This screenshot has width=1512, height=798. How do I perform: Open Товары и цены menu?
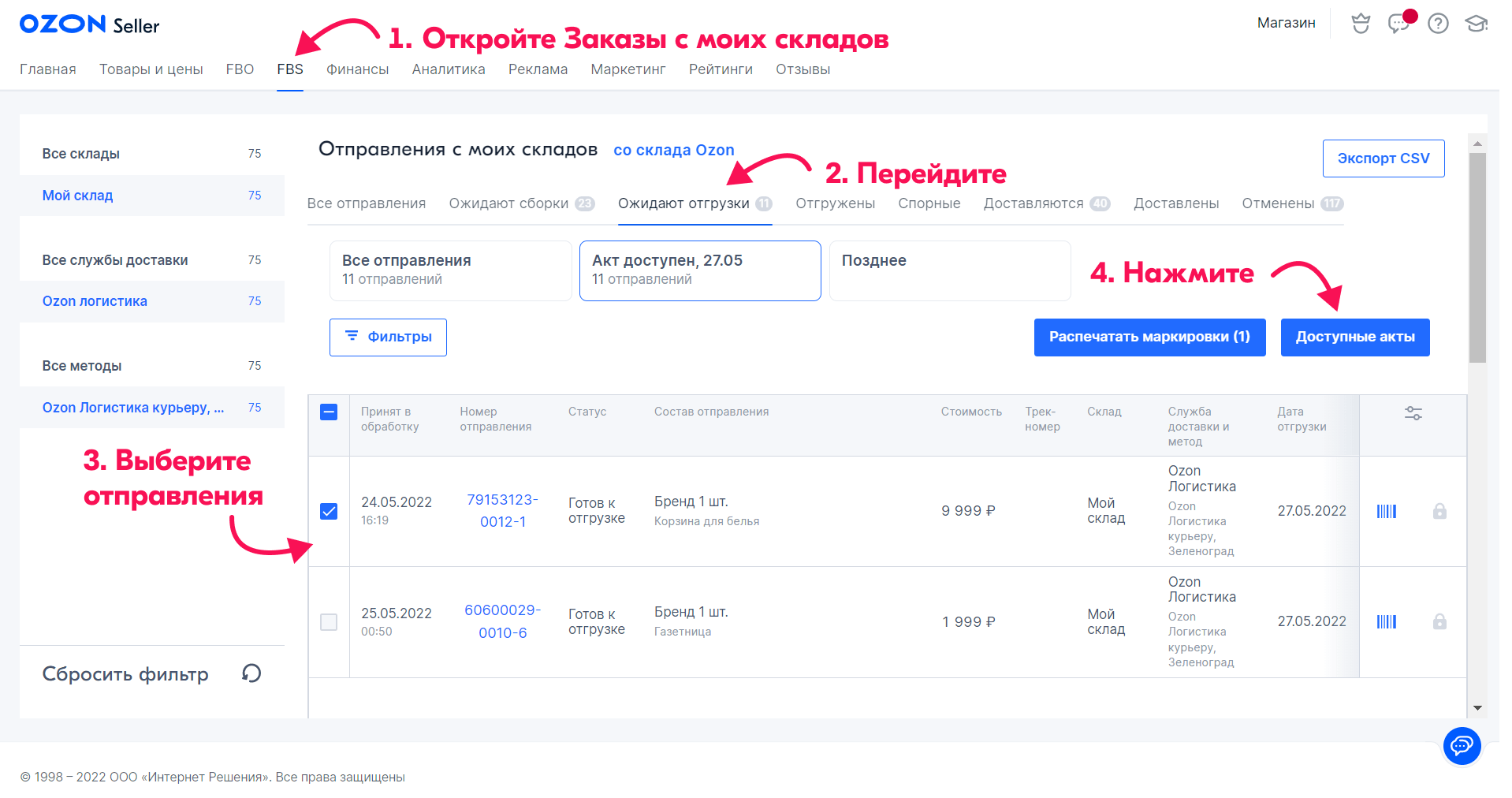pos(151,69)
